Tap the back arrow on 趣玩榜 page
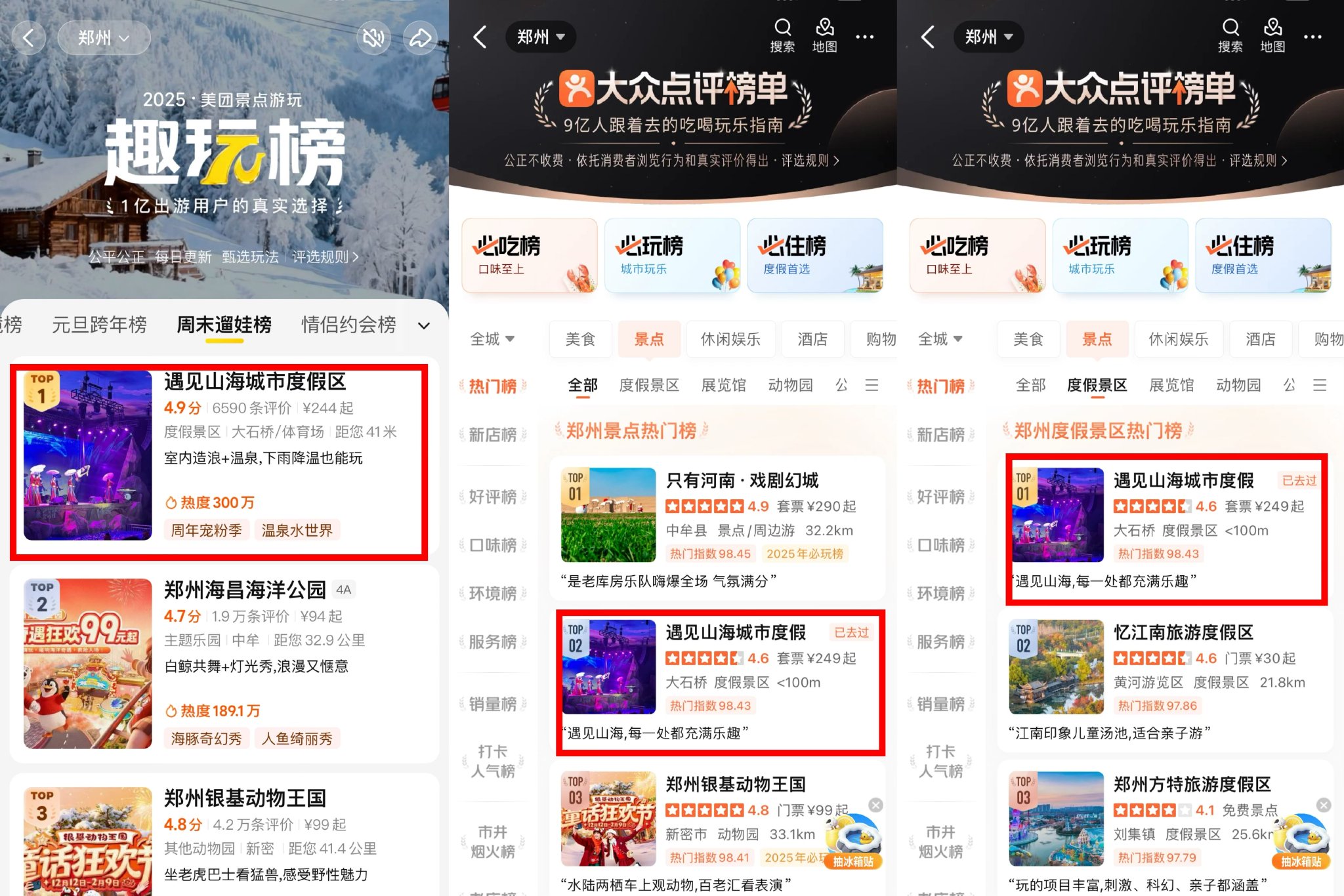1344x896 pixels. pyautogui.click(x=28, y=38)
